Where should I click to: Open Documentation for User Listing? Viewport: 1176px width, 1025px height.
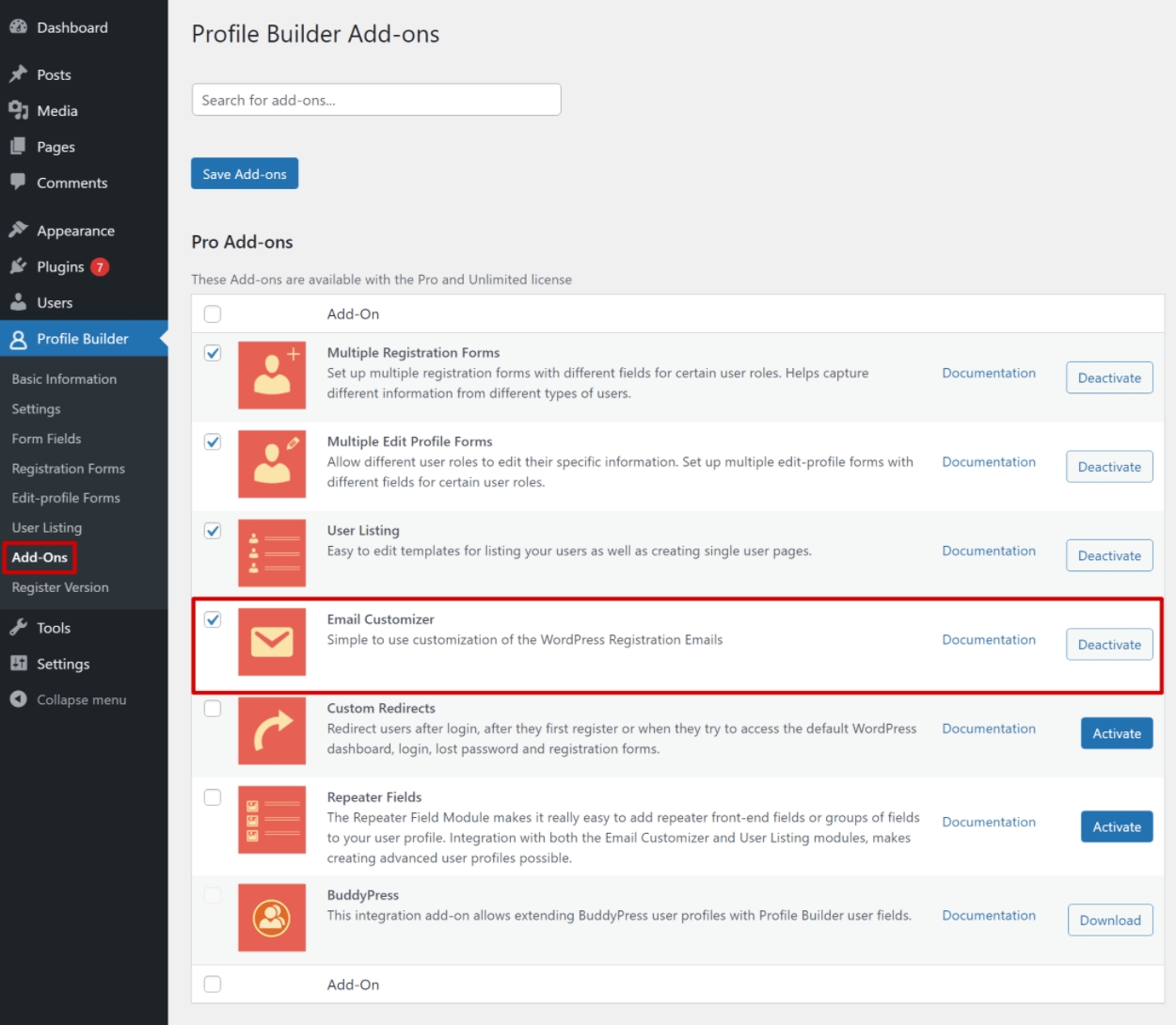989,551
